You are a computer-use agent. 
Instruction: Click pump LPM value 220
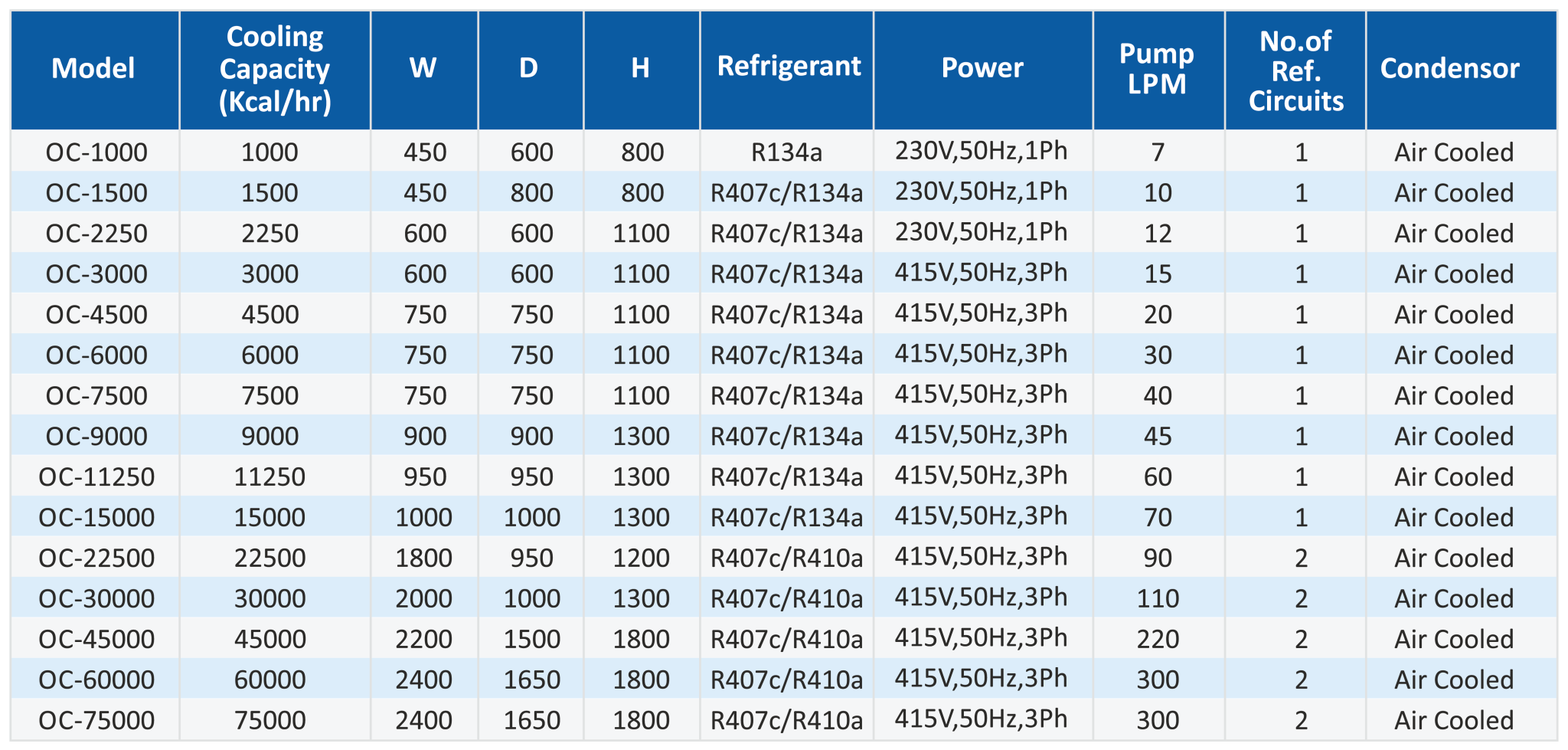coord(1158,640)
